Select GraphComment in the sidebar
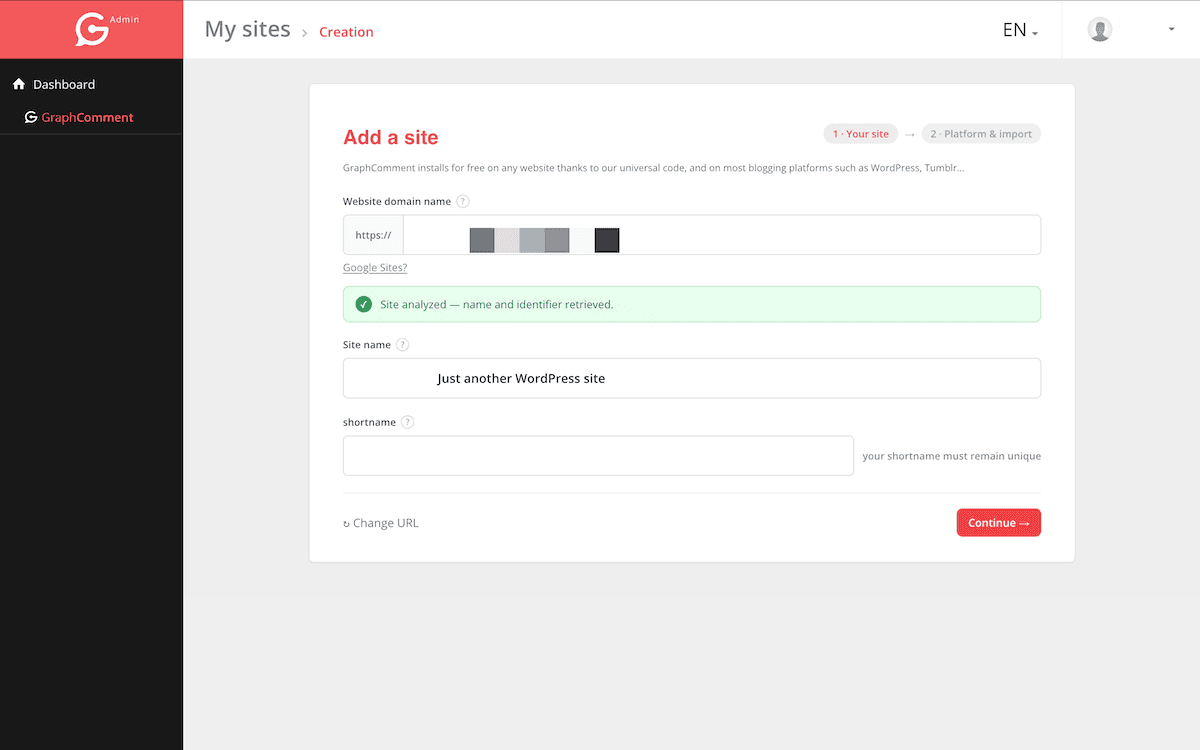Viewport: 1200px width, 750px height. tap(79, 117)
